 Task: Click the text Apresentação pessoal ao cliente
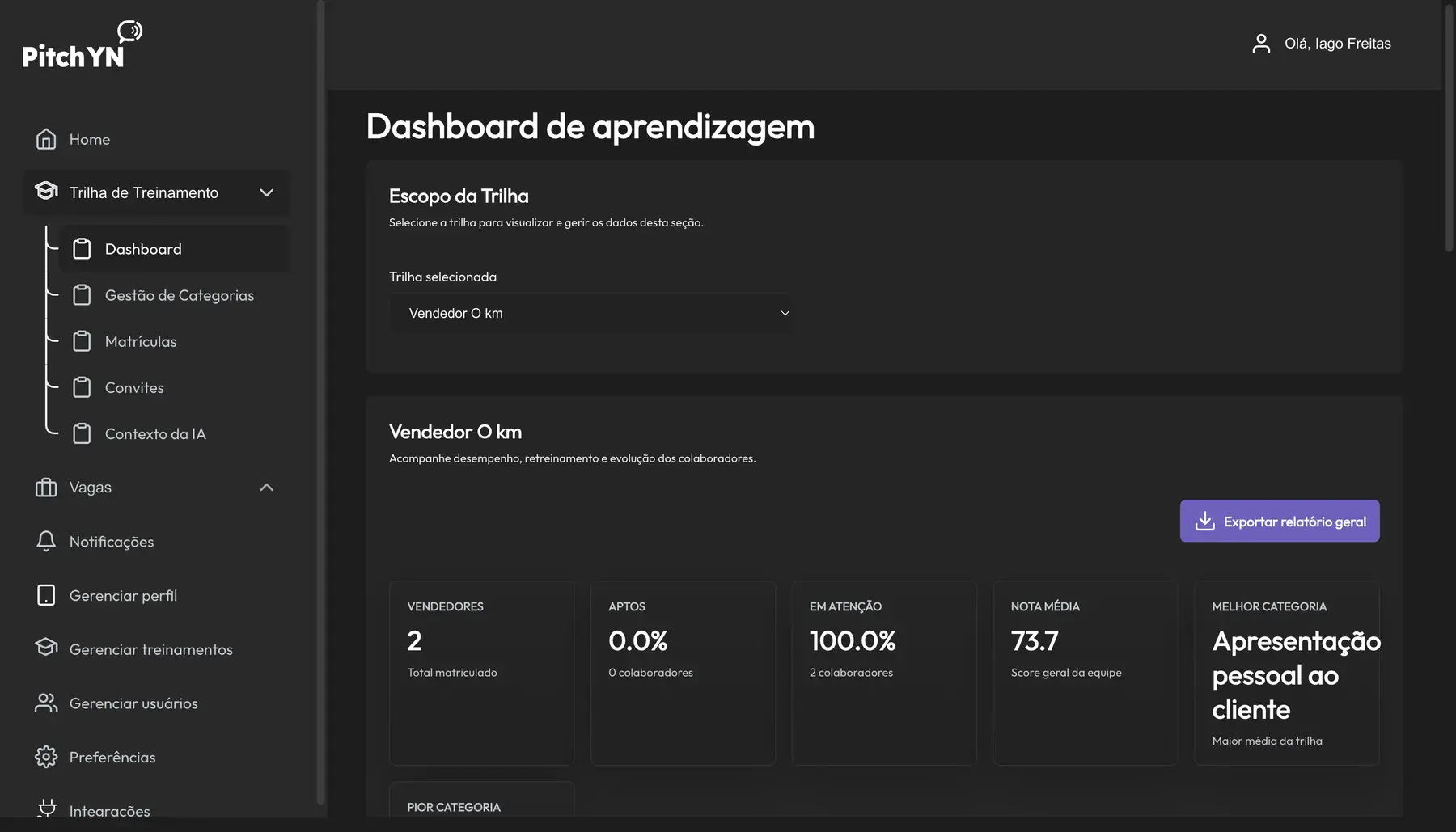click(1296, 675)
